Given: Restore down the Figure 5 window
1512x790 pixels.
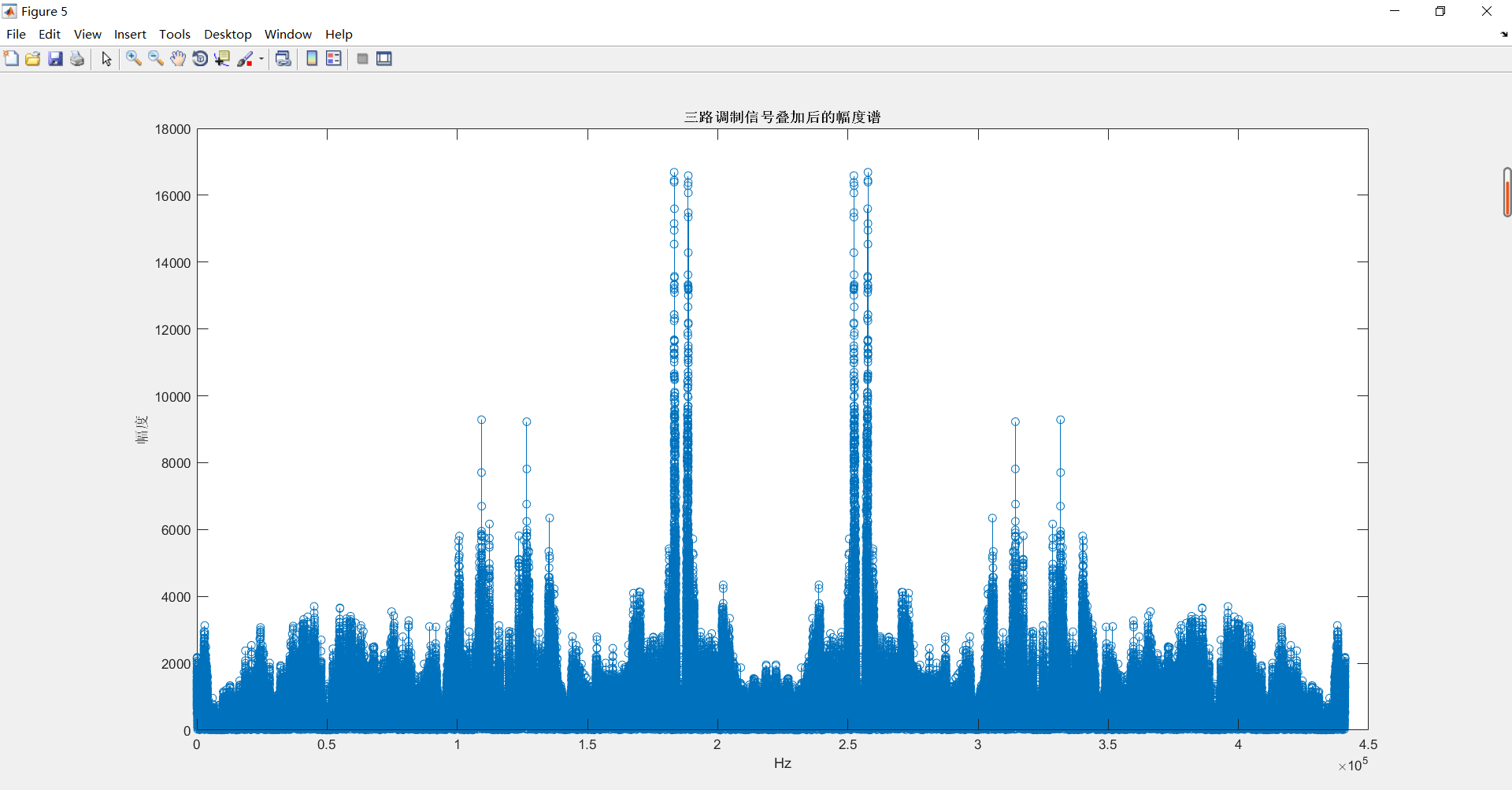Looking at the screenshot, I should (1440, 11).
